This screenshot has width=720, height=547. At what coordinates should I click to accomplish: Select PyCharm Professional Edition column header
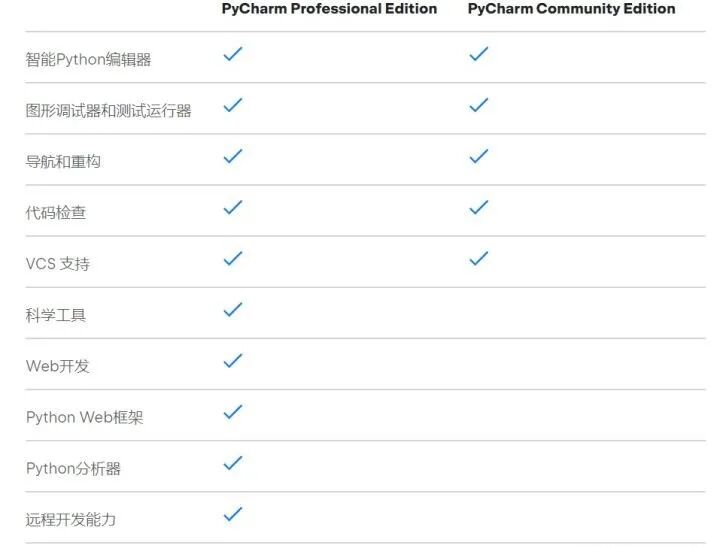[329, 9]
